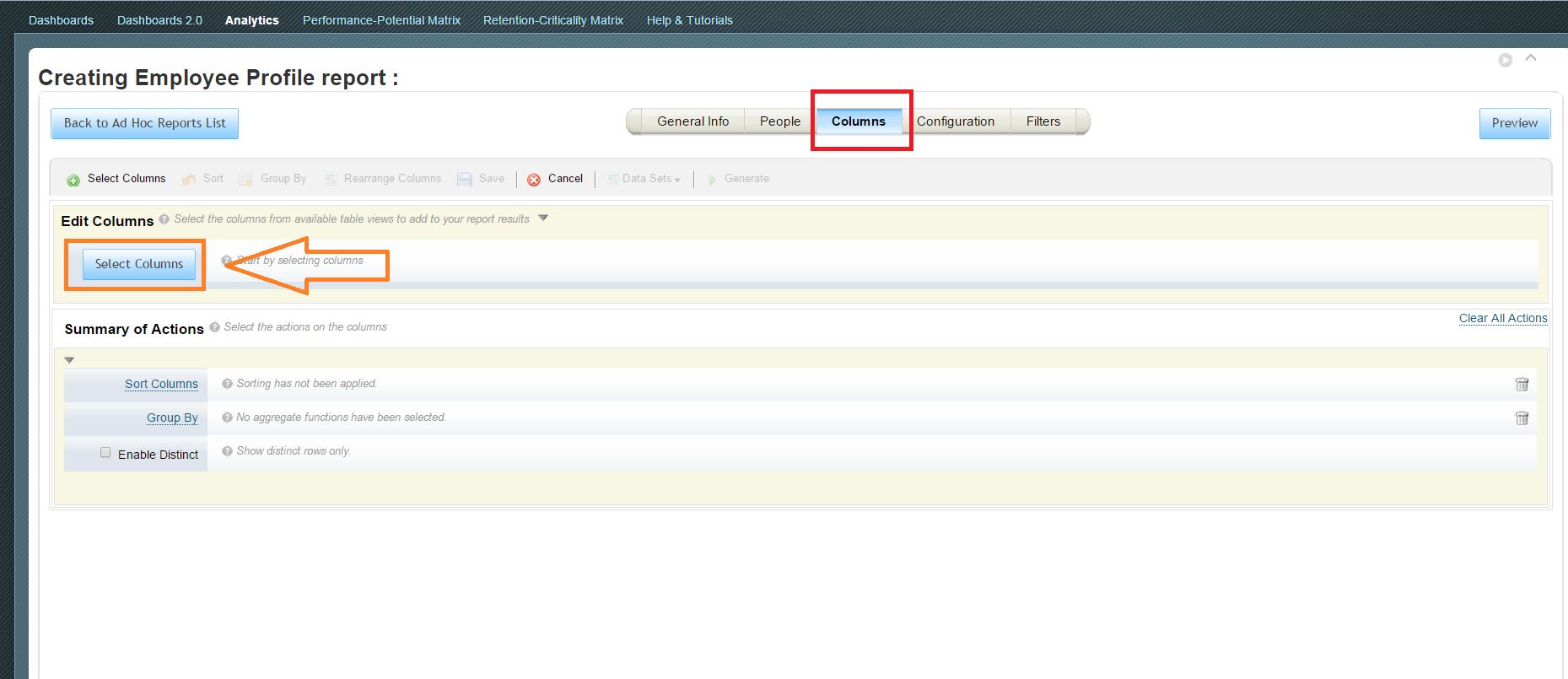The height and width of the screenshot is (679, 1568).
Task: Switch to the People tab
Action: click(x=780, y=121)
